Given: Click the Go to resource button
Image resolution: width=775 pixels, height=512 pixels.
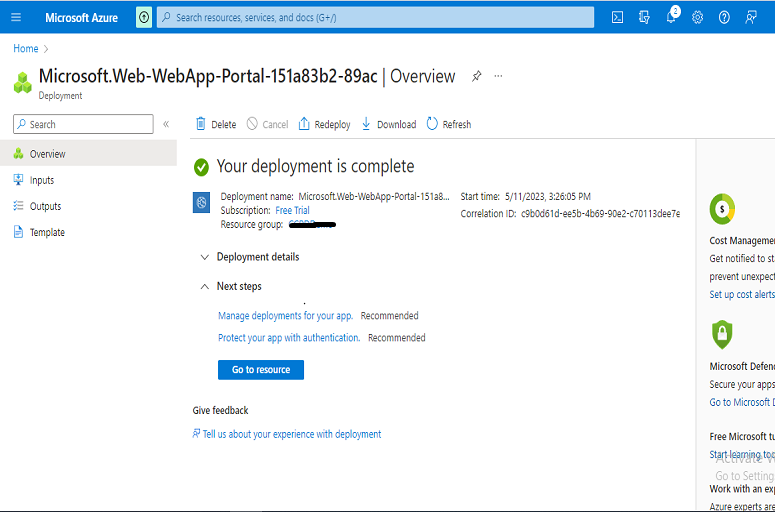Looking at the screenshot, I should 261,370.
